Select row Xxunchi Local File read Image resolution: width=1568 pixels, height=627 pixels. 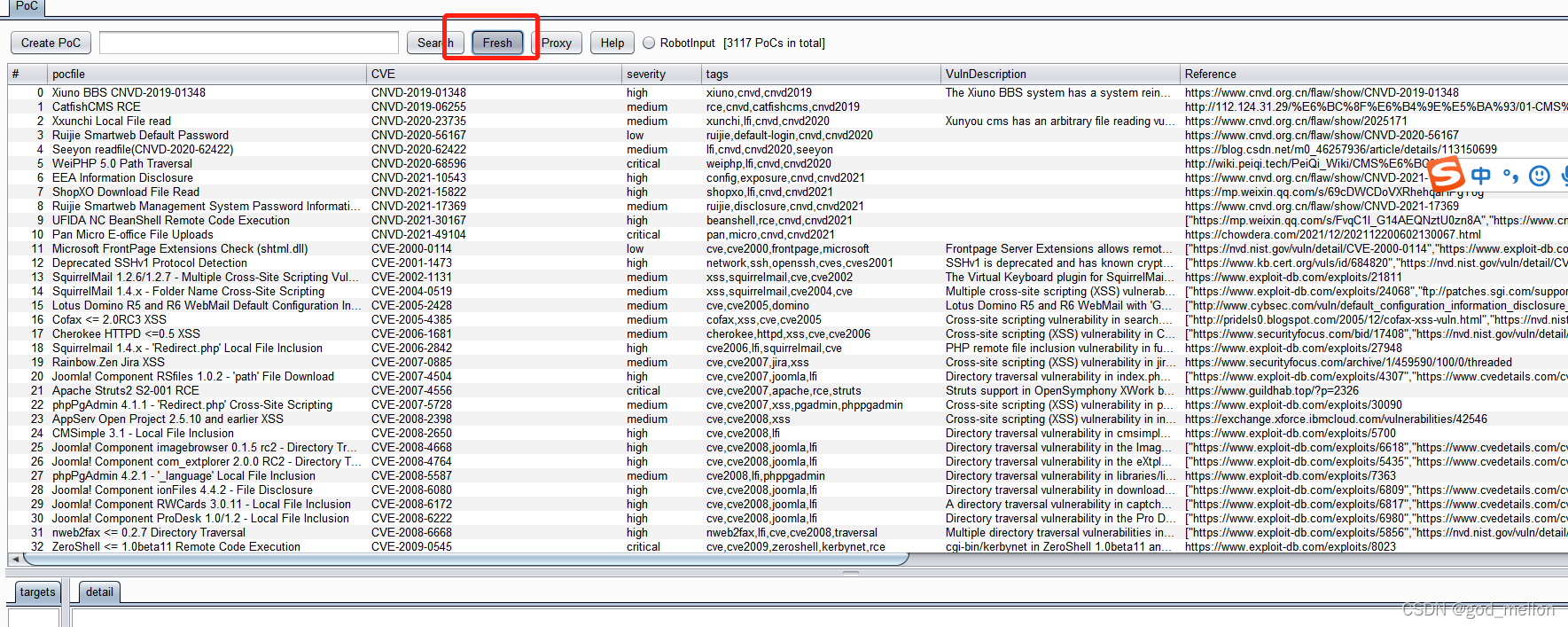click(x=788, y=121)
